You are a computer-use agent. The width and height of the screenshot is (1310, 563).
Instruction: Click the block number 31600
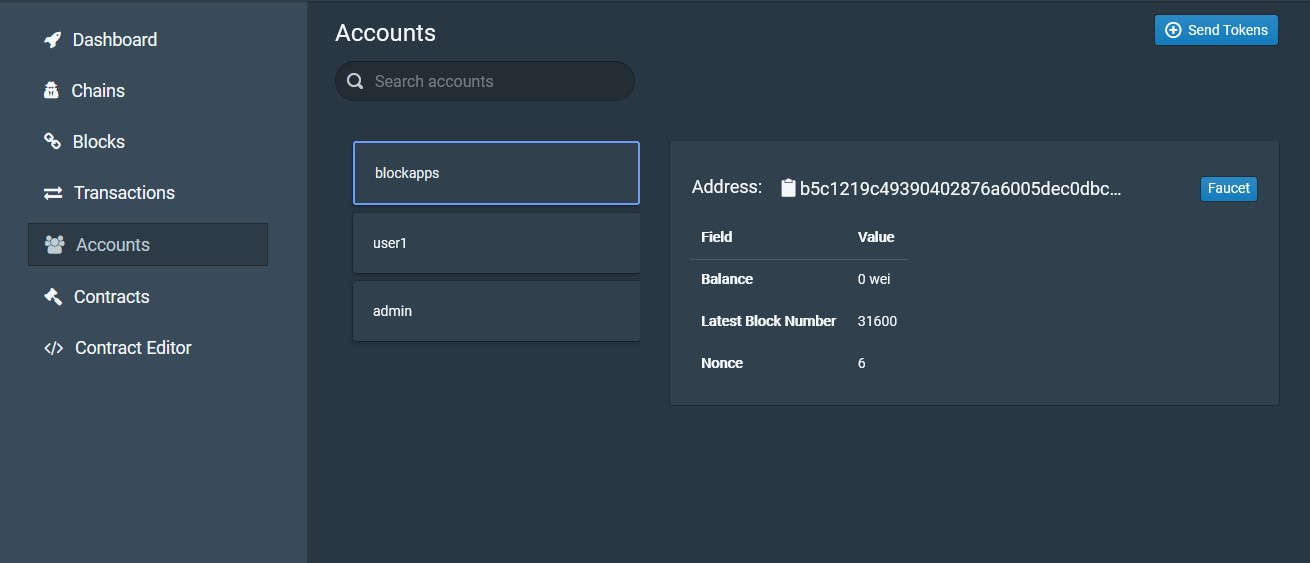pyautogui.click(x=877, y=321)
